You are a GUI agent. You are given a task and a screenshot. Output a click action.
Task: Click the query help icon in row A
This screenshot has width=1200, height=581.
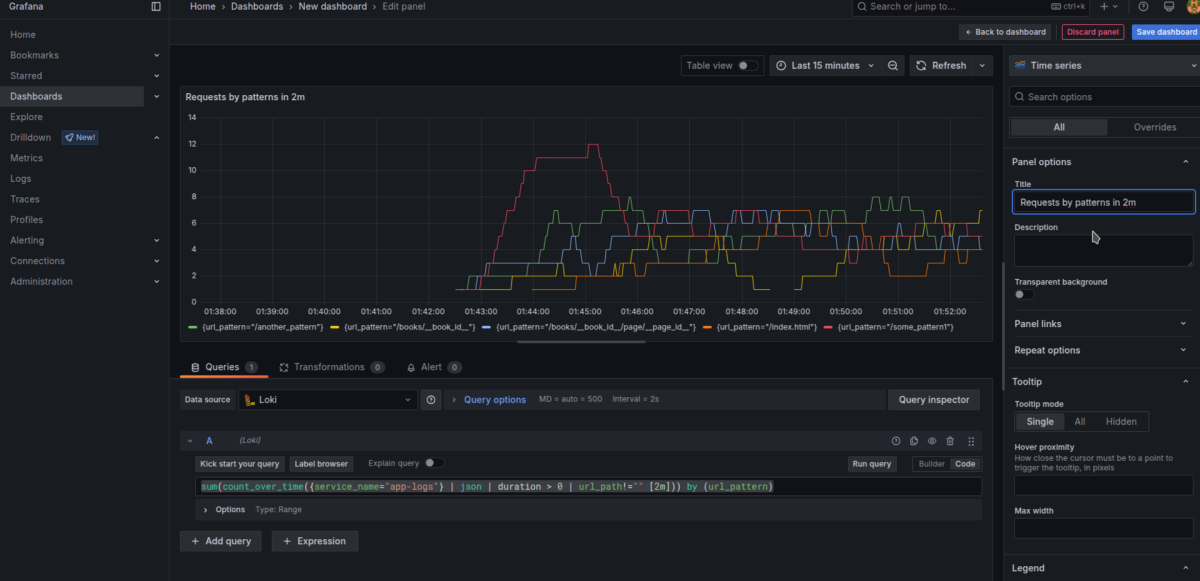pyautogui.click(x=896, y=441)
